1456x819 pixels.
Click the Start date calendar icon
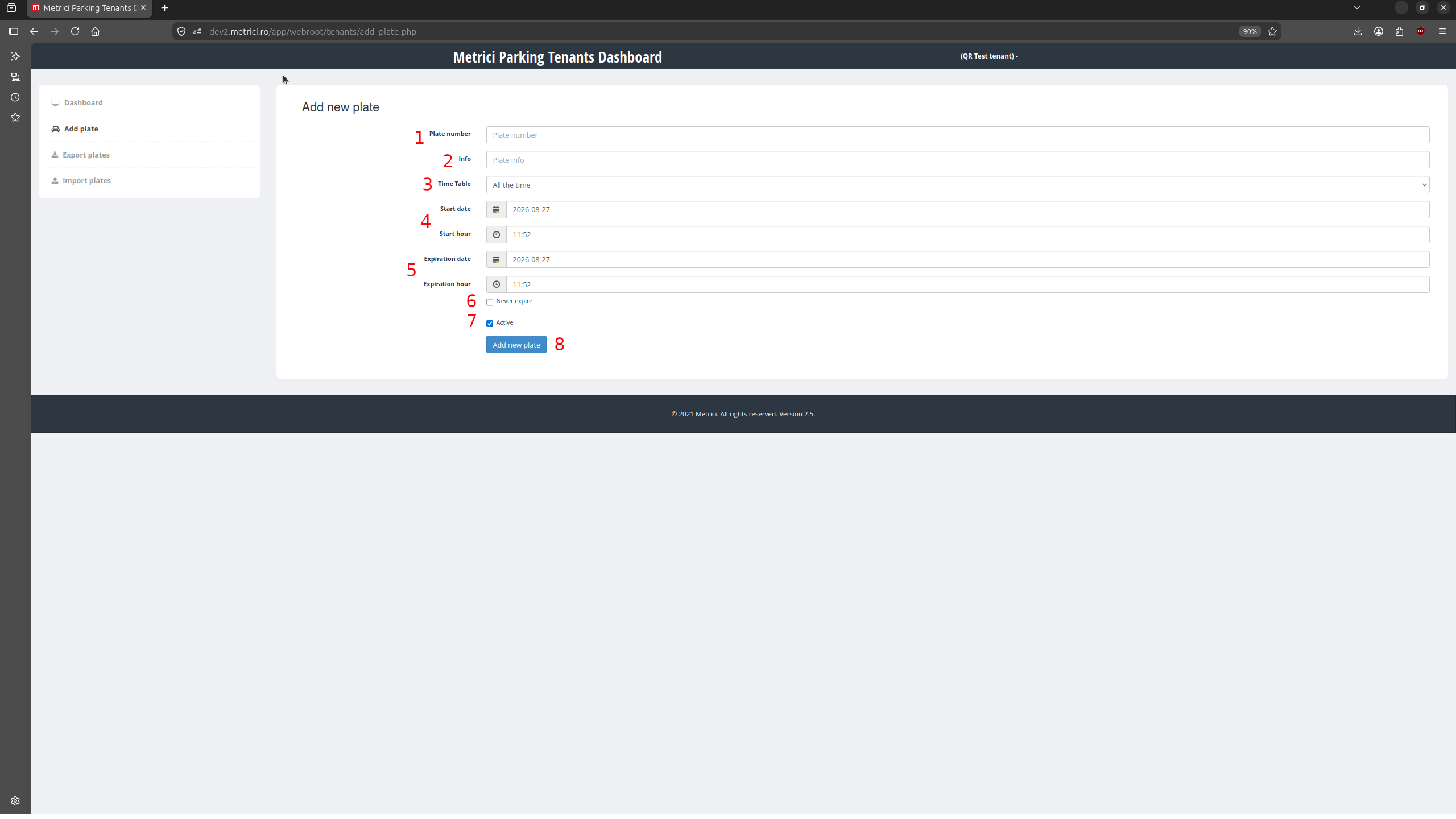tap(496, 210)
